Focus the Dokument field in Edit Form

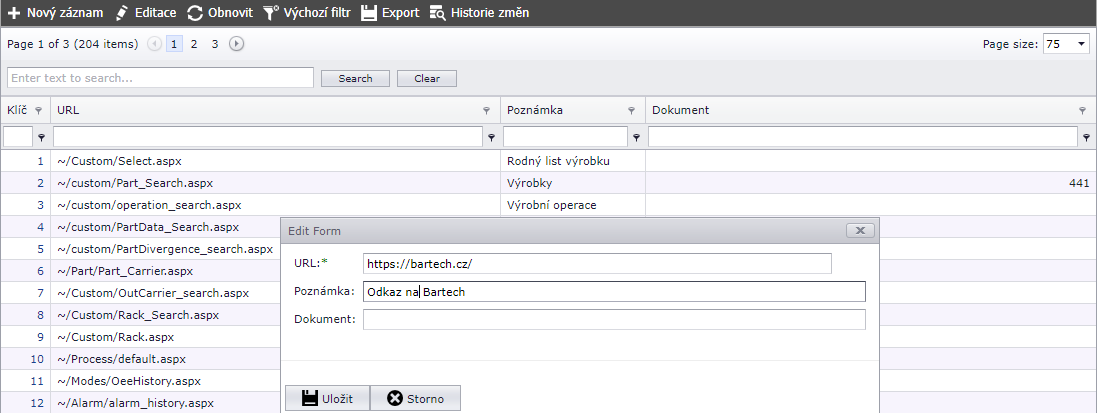point(614,319)
